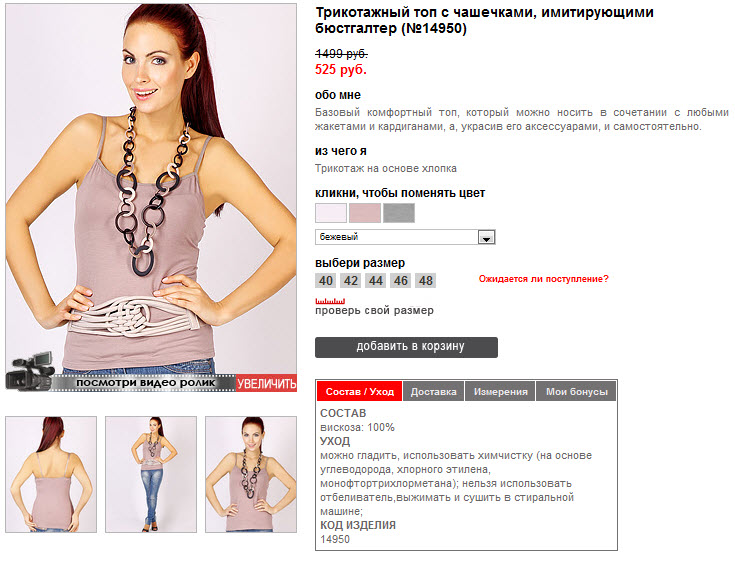Screen dimensions: 735x567
Task: Select the Состав / Уход tab
Action: [360, 391]
